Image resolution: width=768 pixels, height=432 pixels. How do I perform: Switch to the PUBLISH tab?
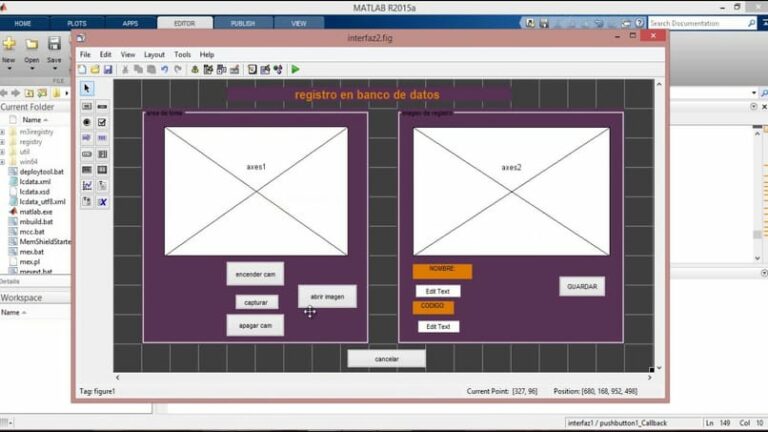tap(242, 22)
